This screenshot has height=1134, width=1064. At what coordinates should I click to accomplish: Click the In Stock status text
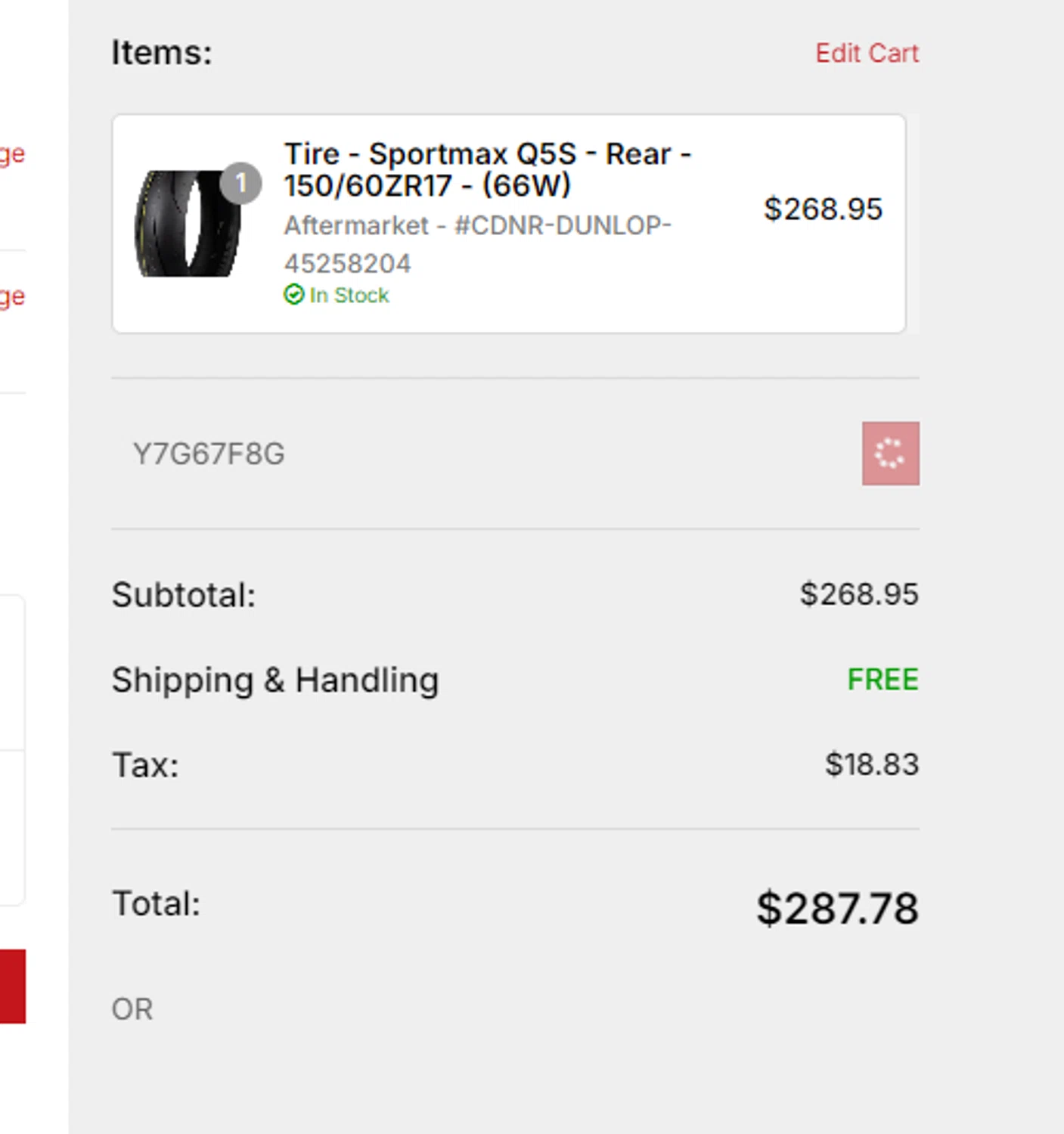click(x=349, y=295)
